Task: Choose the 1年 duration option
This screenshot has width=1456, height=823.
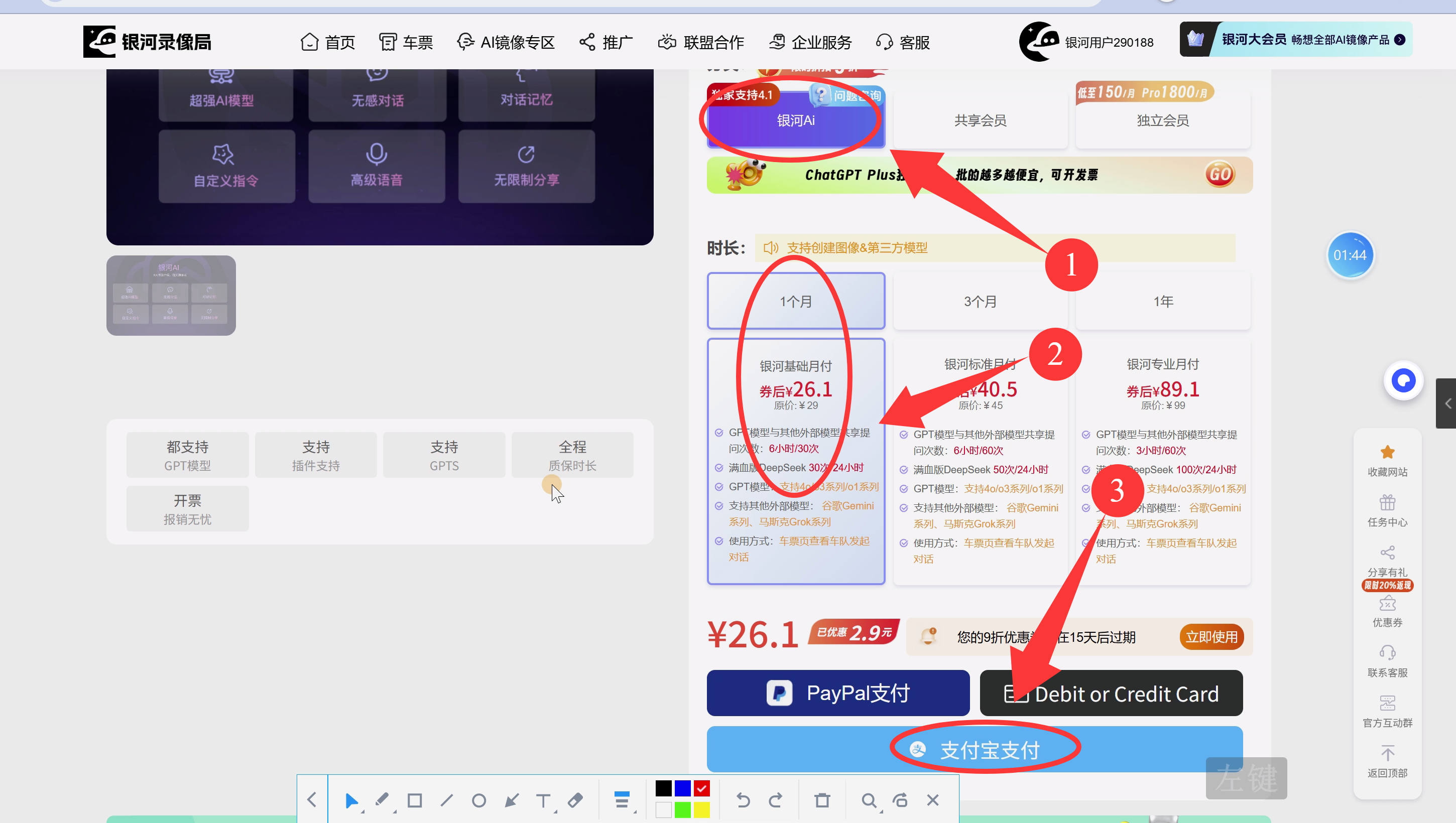Action: (x=1162, y=301)
